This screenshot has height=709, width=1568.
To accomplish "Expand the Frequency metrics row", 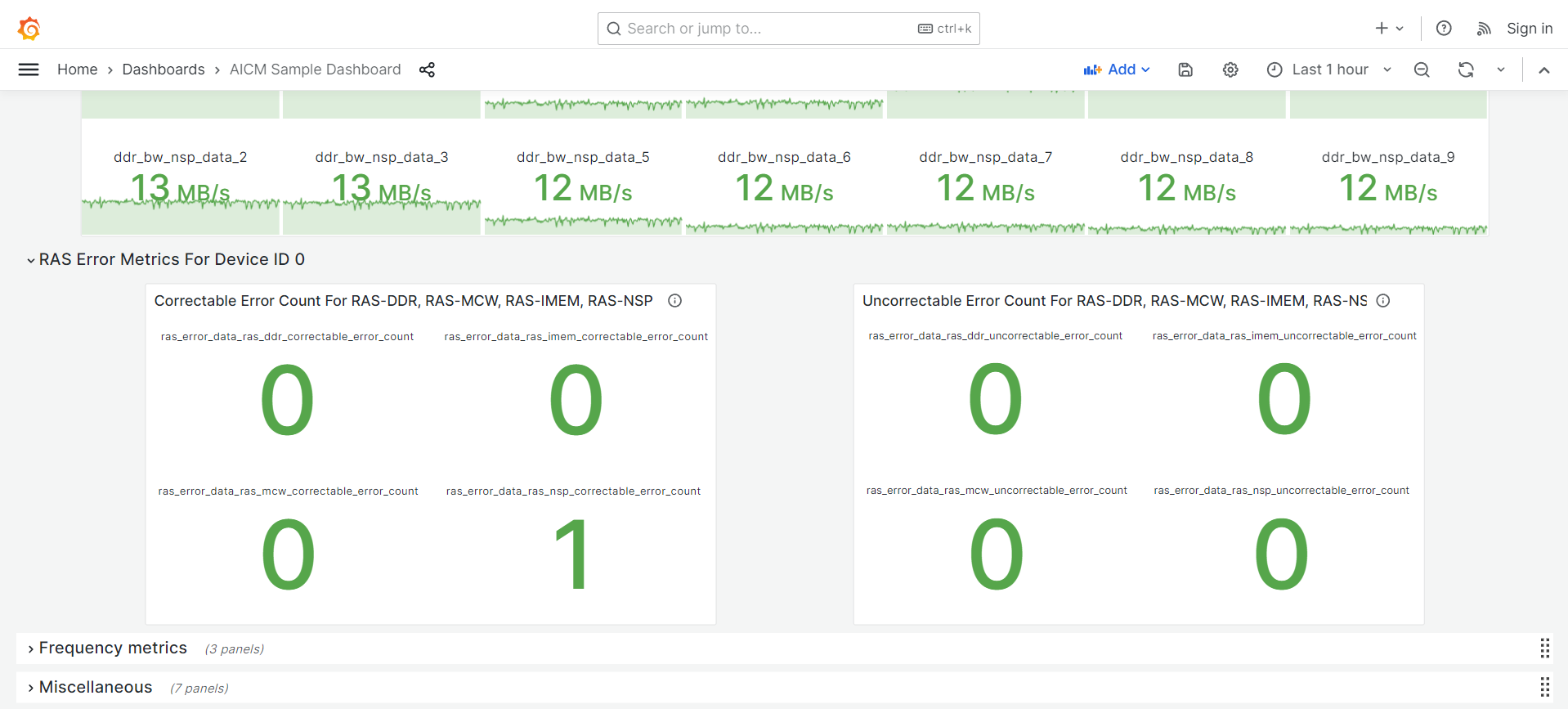I will coord(113,648).
